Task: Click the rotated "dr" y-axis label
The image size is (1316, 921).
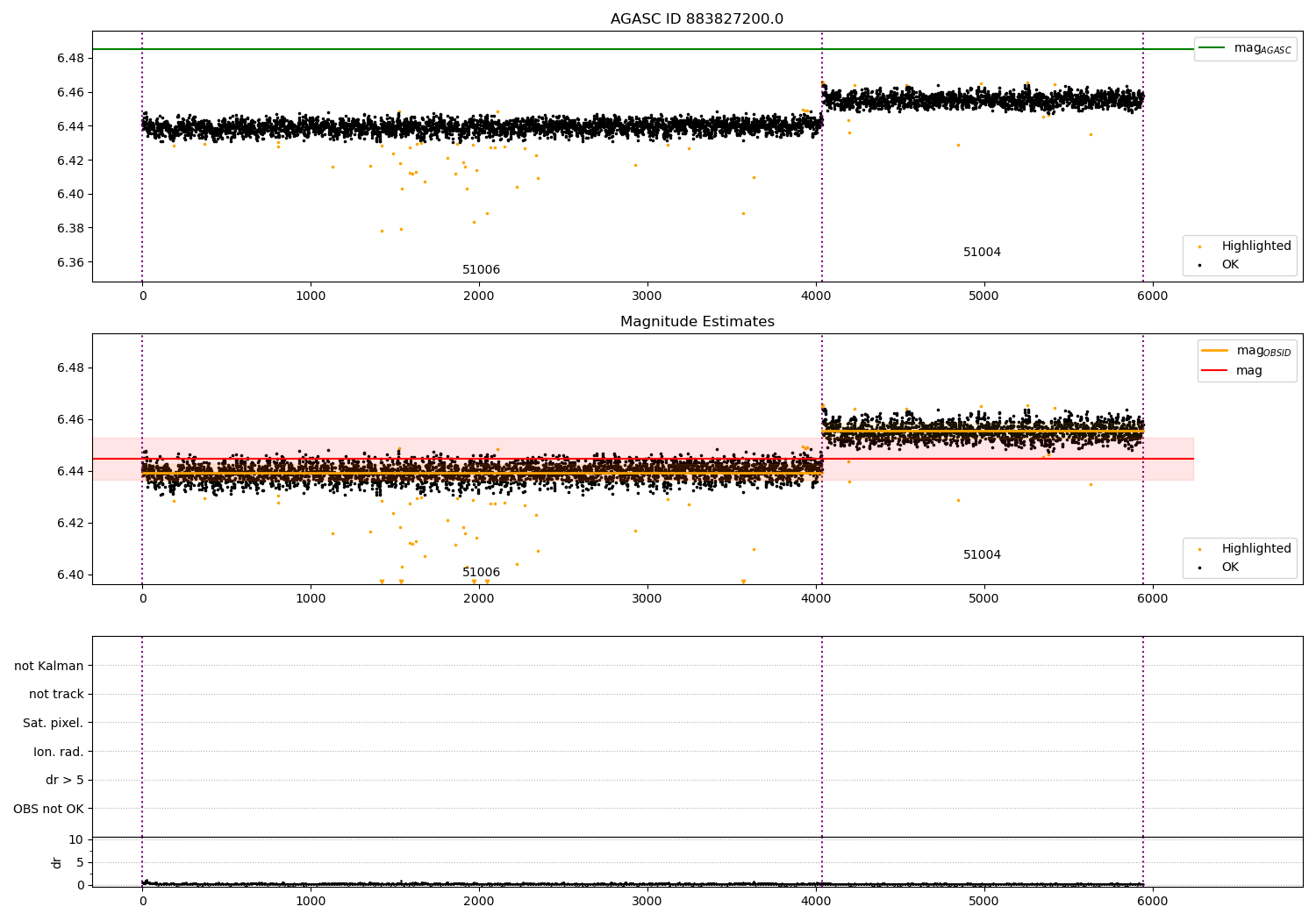Action: tap(57, 862)
